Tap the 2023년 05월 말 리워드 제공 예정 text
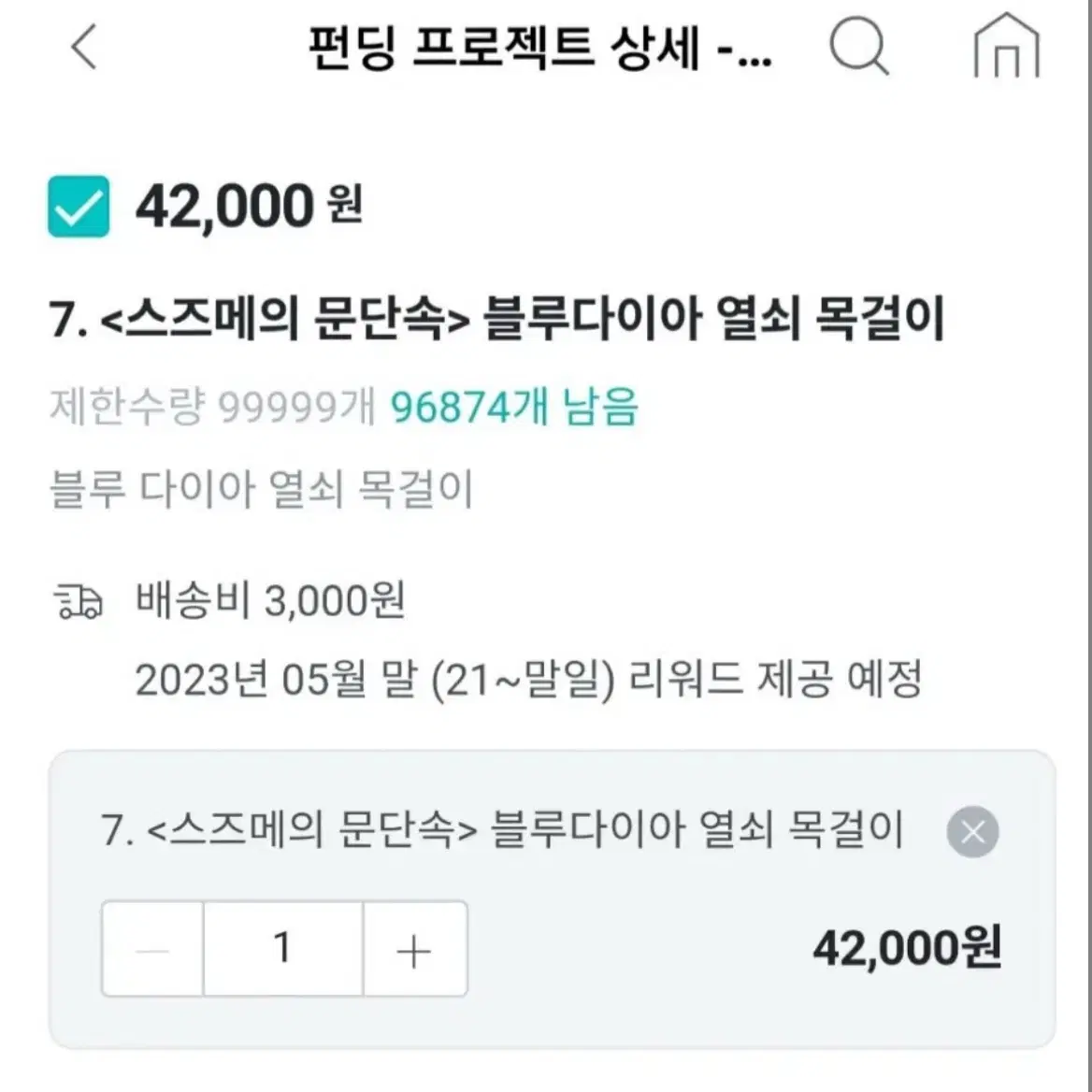Viewport: 1092px width, 1092px height. click(x=528, y=679)
